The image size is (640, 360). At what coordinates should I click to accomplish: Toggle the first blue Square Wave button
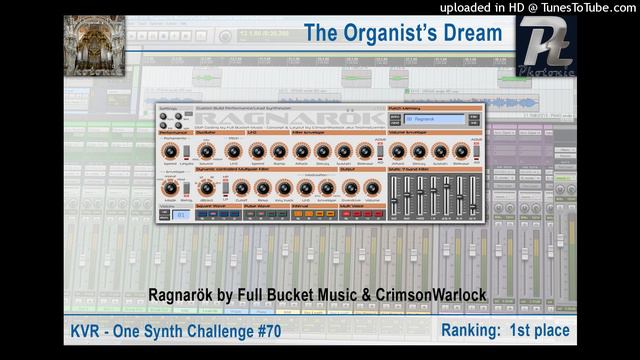pyautogui.click(x=202, y=213)
